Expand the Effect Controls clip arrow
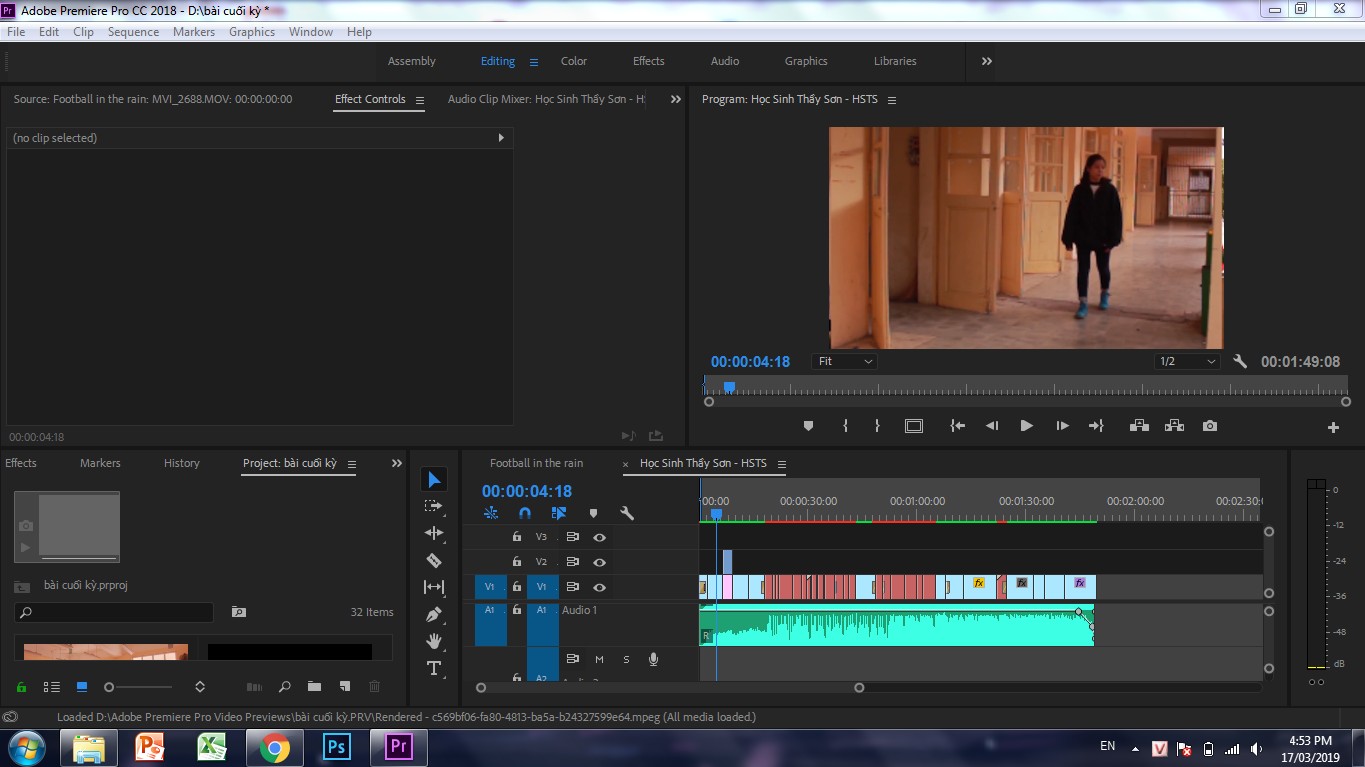Image resolution: width=1365 pixels, height=767 pixels. [x=501, y=138]
